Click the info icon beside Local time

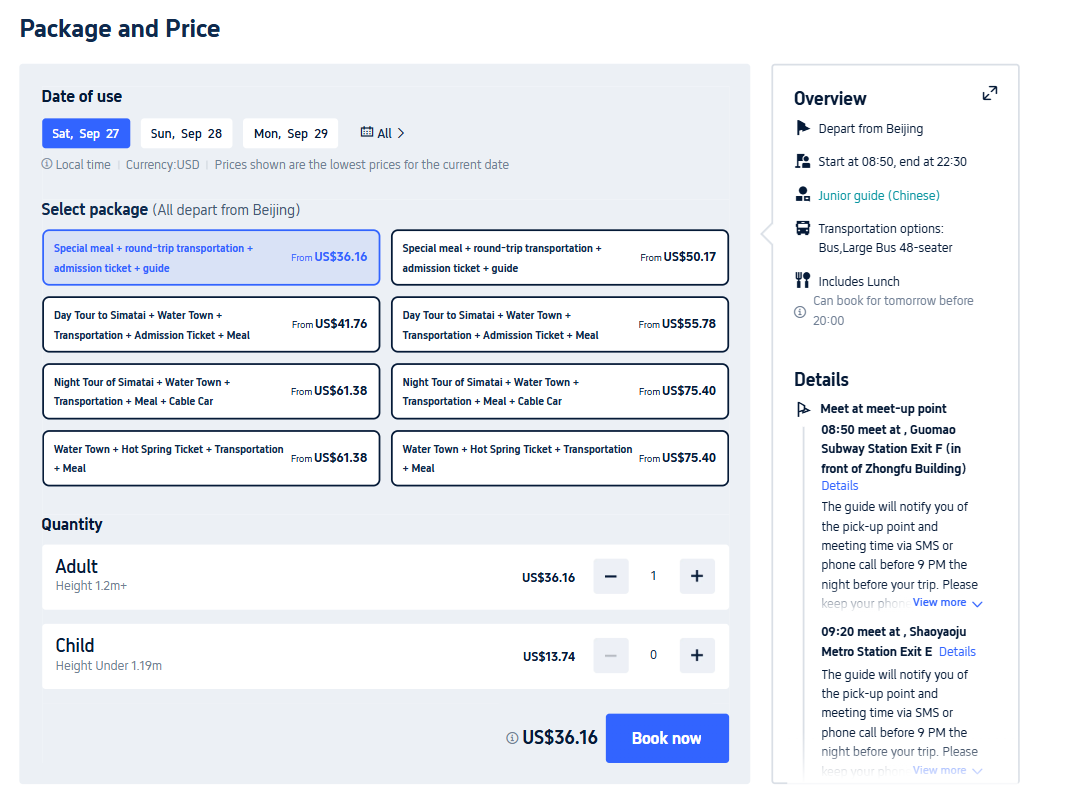(x=47, y=164)
